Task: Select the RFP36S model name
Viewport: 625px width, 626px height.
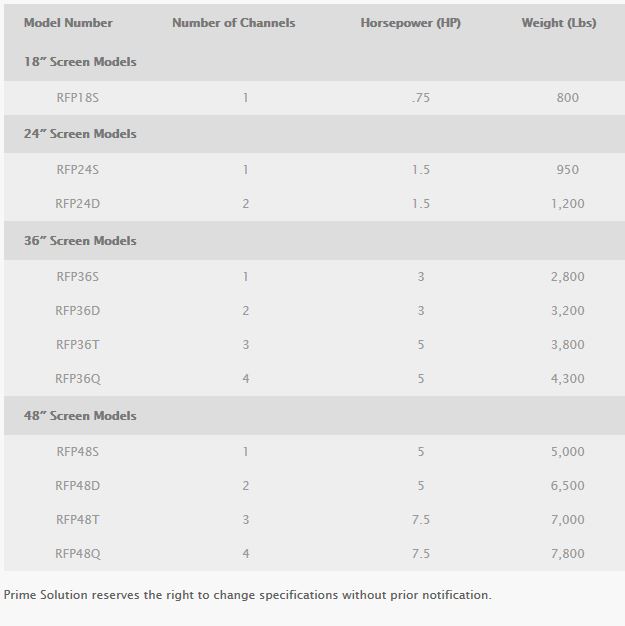Action: click(78, 277)
